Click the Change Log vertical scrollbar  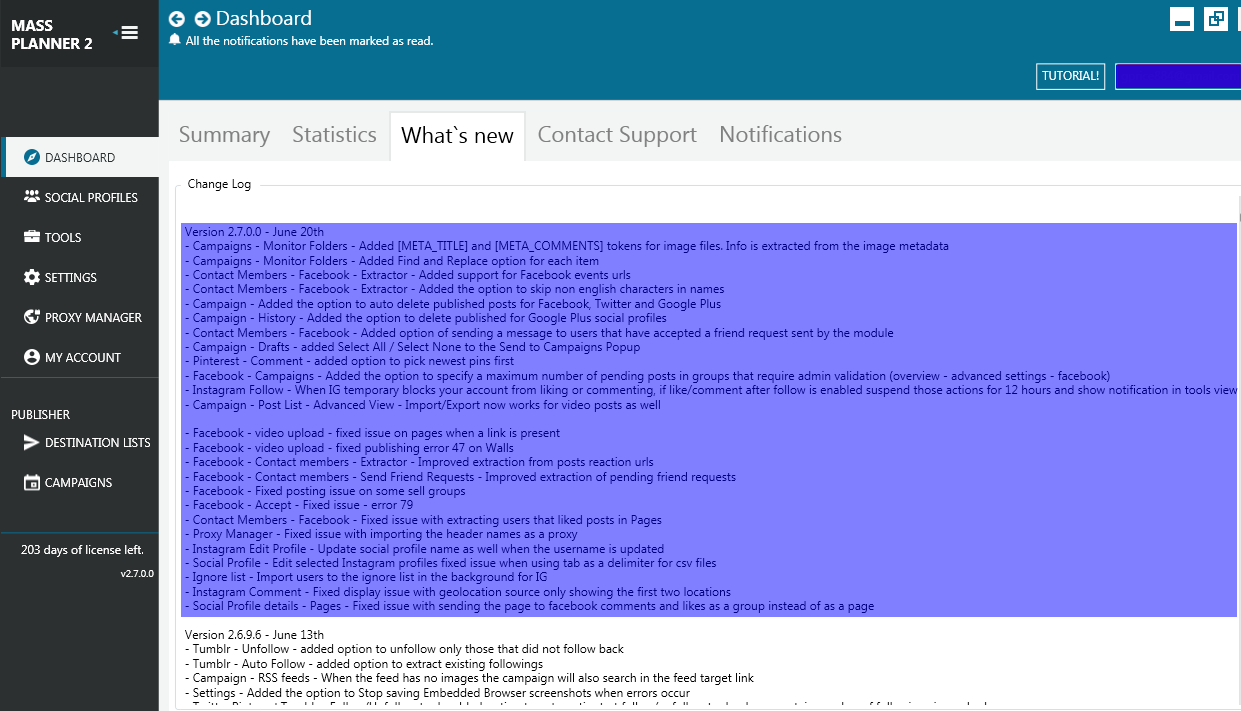click(x=1238, y=400)
